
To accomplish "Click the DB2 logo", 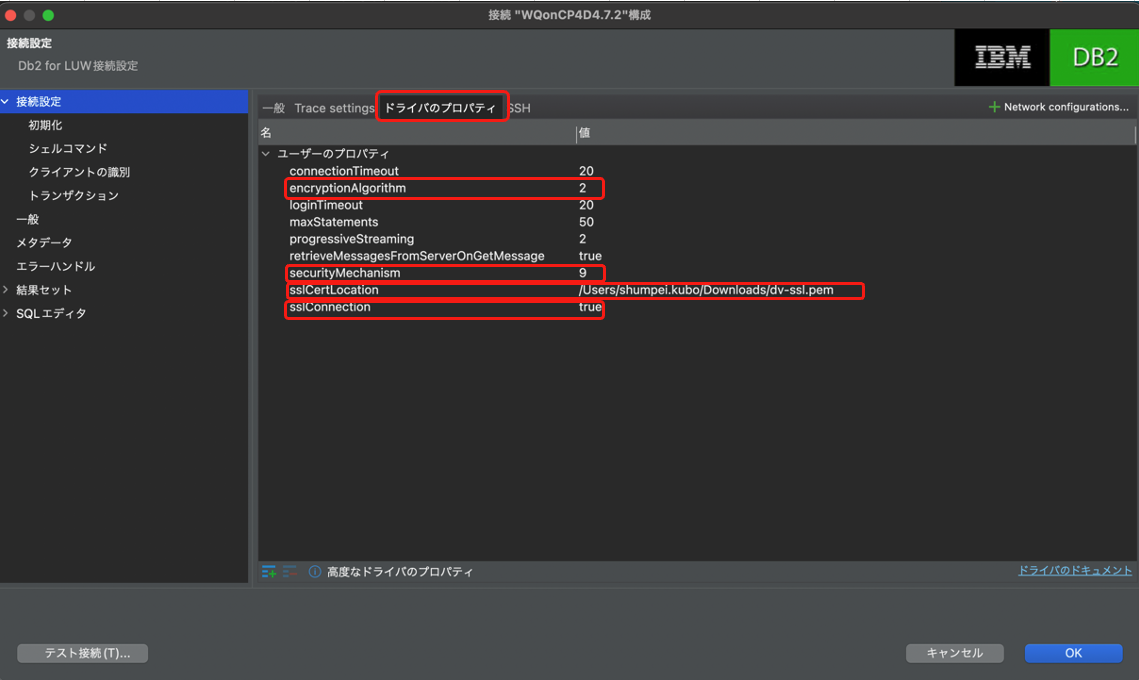I will tap(1095, 57).
